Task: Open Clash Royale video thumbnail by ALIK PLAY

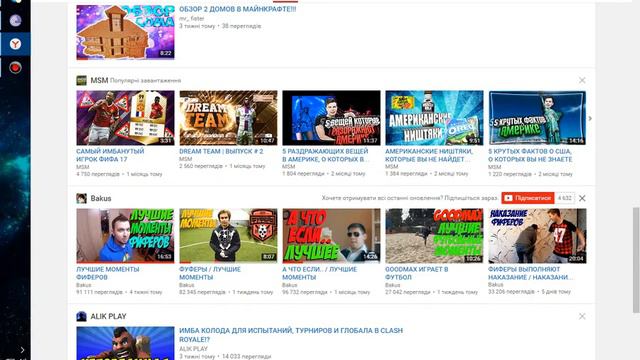Action: click(125, 343)
